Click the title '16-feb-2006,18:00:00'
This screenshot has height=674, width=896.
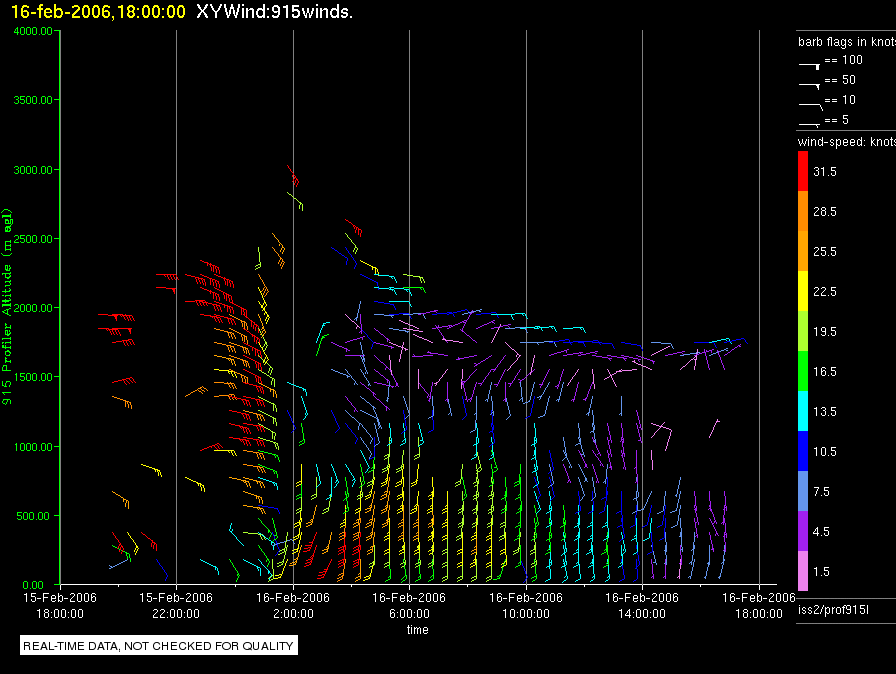pos(98,11)
